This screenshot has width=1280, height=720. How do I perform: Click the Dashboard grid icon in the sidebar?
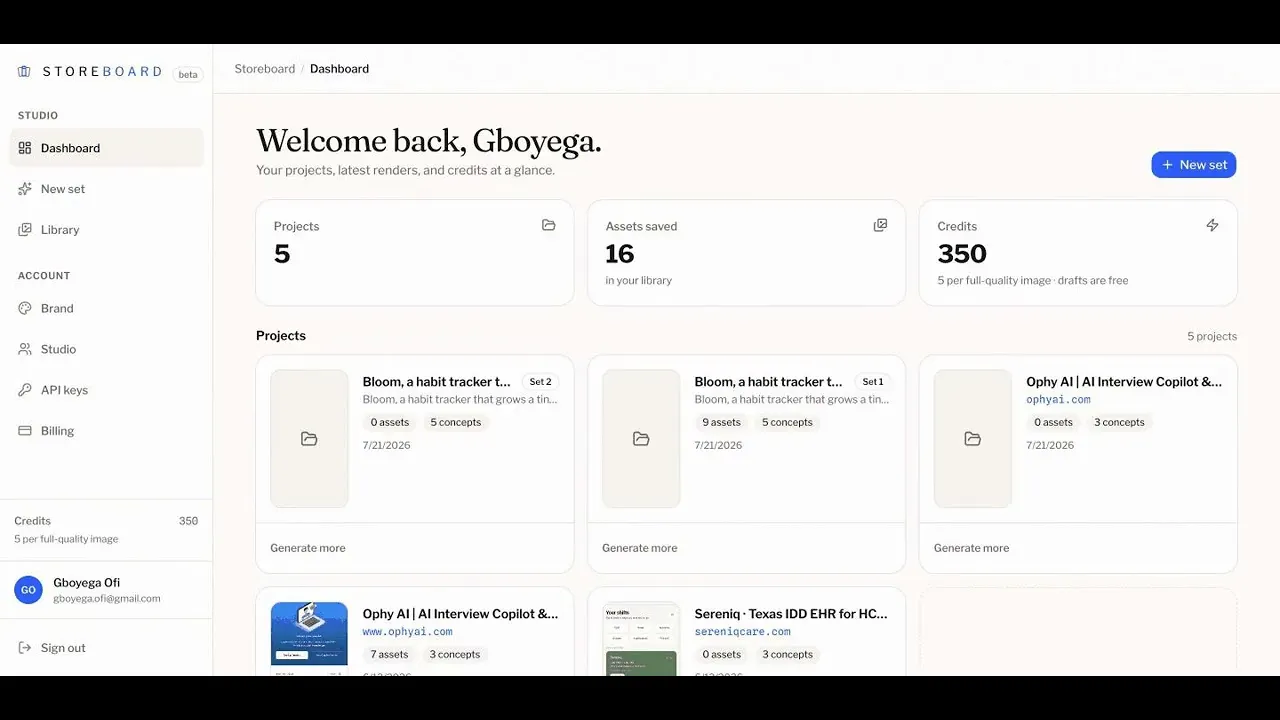[25, 148]
